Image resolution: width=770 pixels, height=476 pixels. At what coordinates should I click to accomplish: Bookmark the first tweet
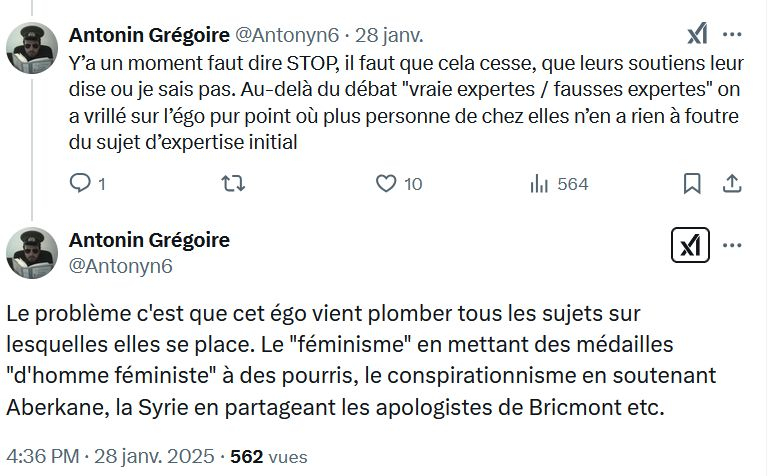click(x=691, y=184)
